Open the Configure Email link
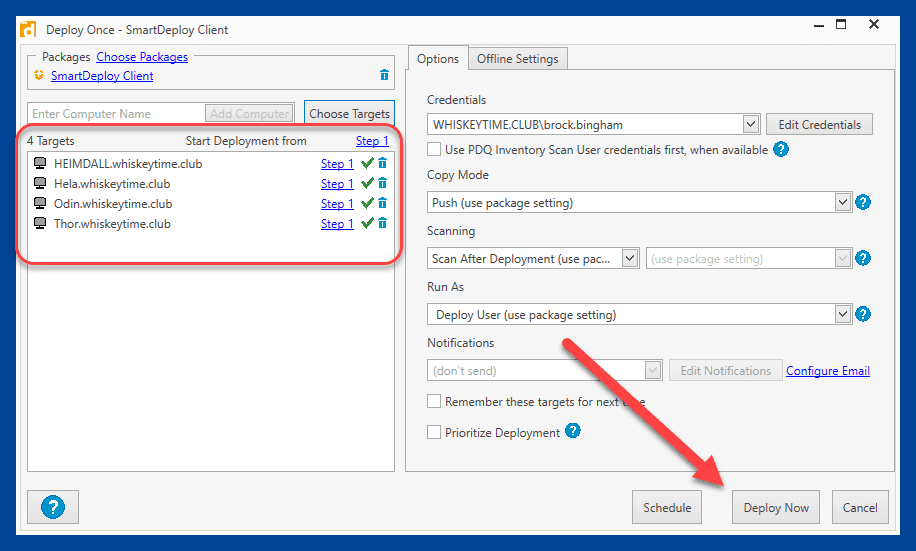 [x=828, y=370]
